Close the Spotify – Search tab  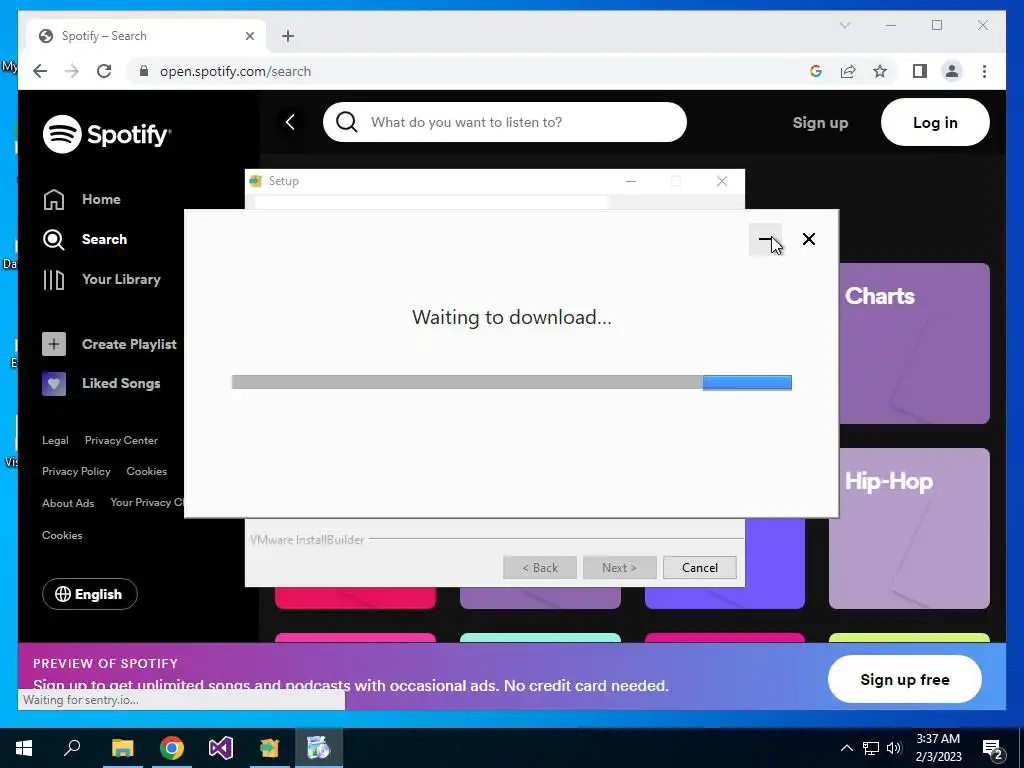(x=249, y=36)
